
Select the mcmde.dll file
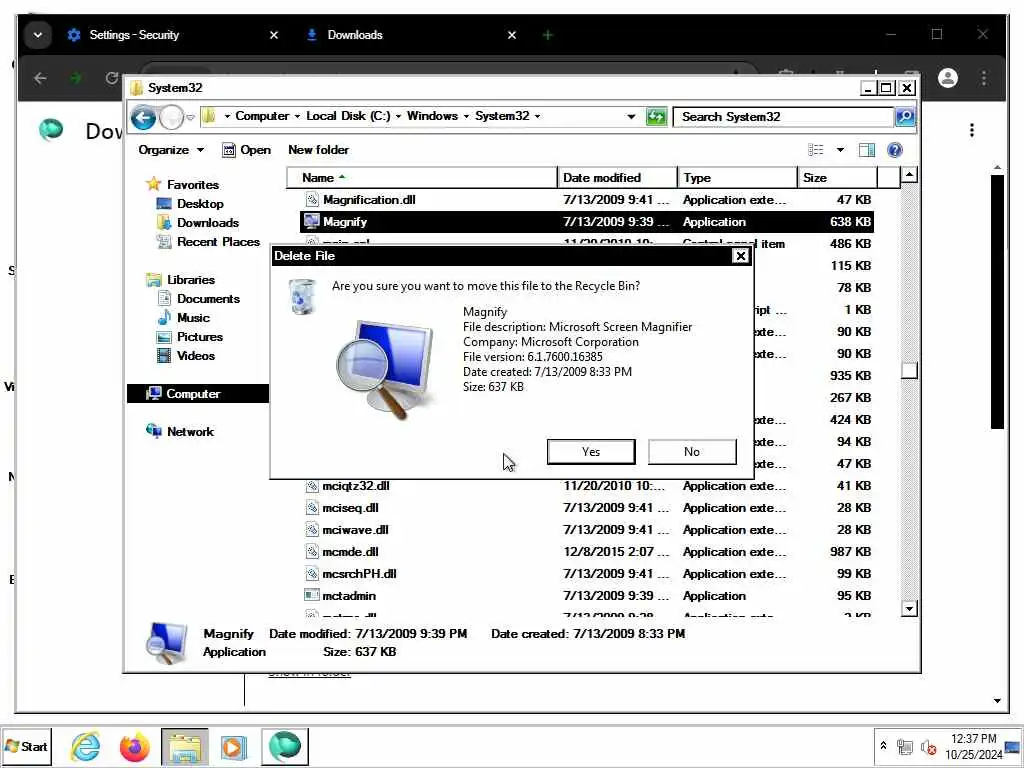(x=586, y=552)
